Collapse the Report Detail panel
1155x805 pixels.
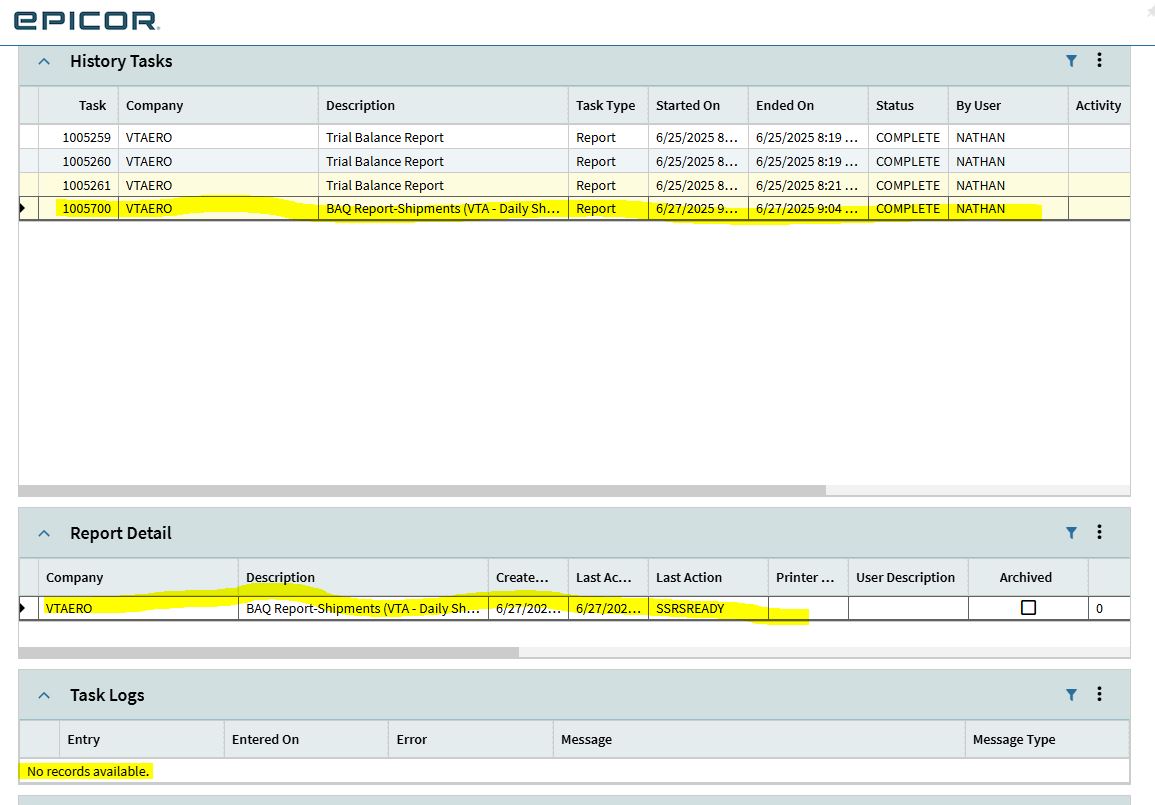click(x=44, y=533)
